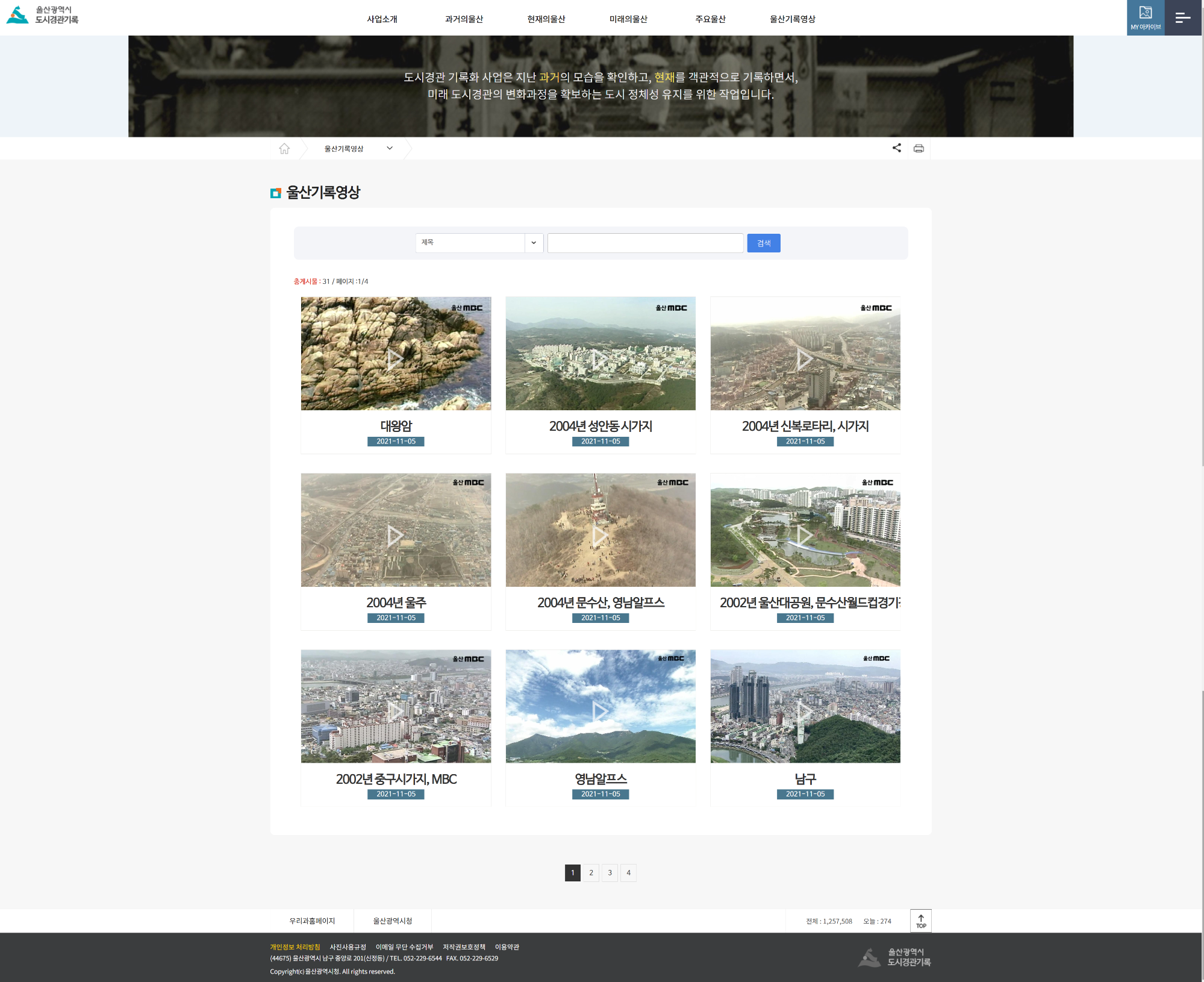Image resolution: width=1204 pixels, height=982 pixels.
Task: Open the 남구 video thumbnail
Action: click(x=805, y=706)
